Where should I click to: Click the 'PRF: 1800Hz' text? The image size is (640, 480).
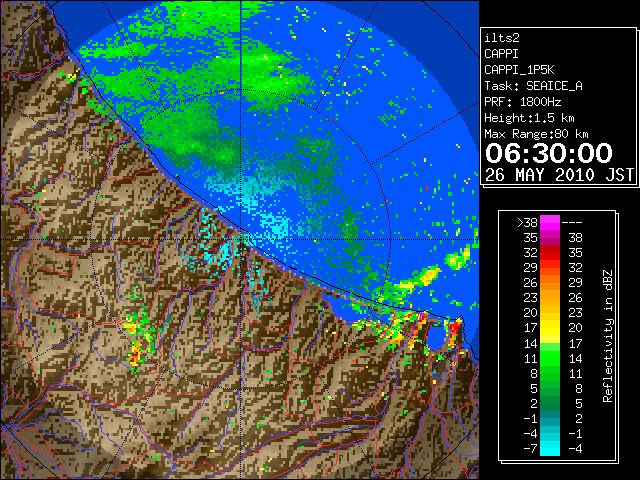[x=523, y=102]
